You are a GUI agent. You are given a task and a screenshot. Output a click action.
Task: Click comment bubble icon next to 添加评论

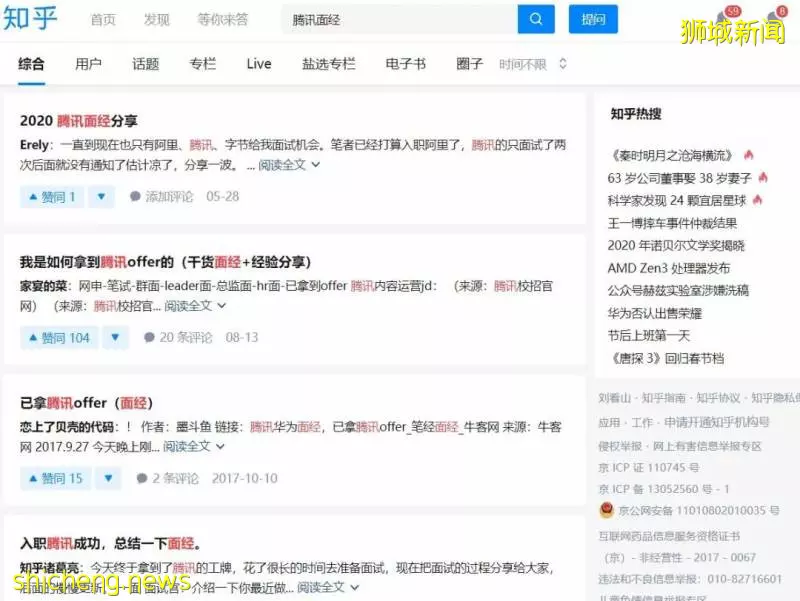pyautogui.click(x=135, y=196)
